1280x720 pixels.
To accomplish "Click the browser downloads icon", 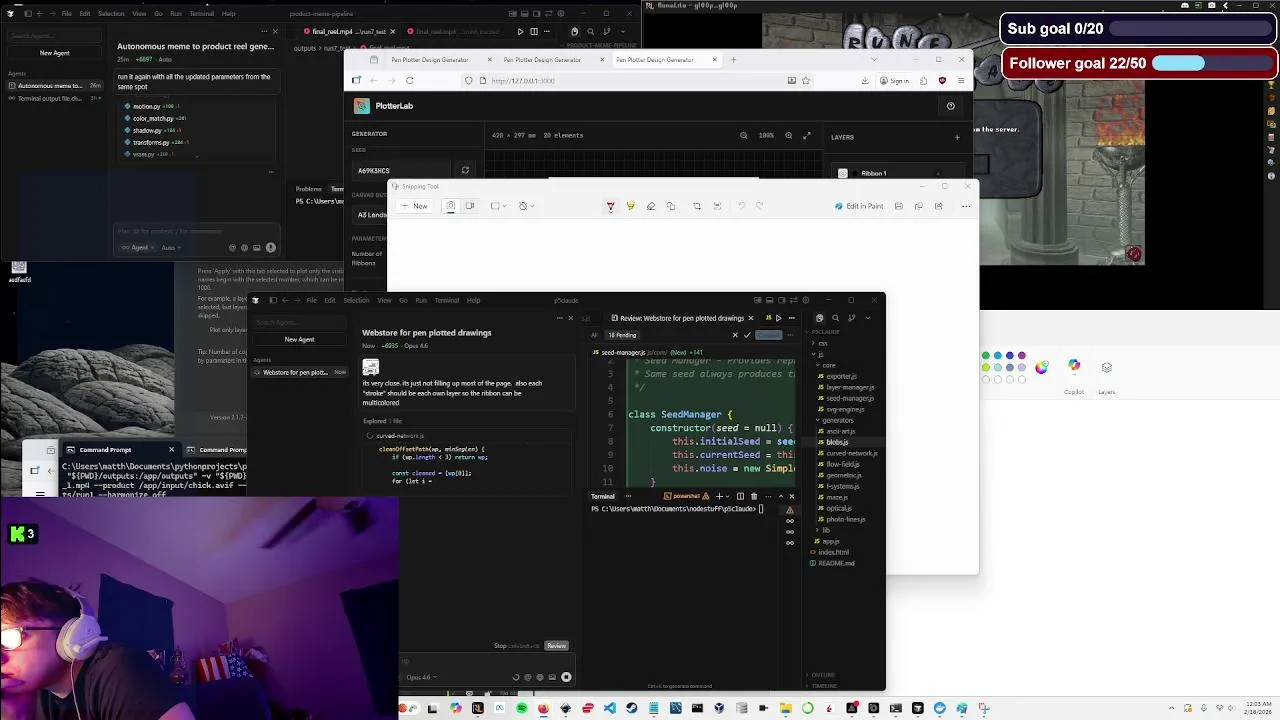I will (x=864, y=80).
